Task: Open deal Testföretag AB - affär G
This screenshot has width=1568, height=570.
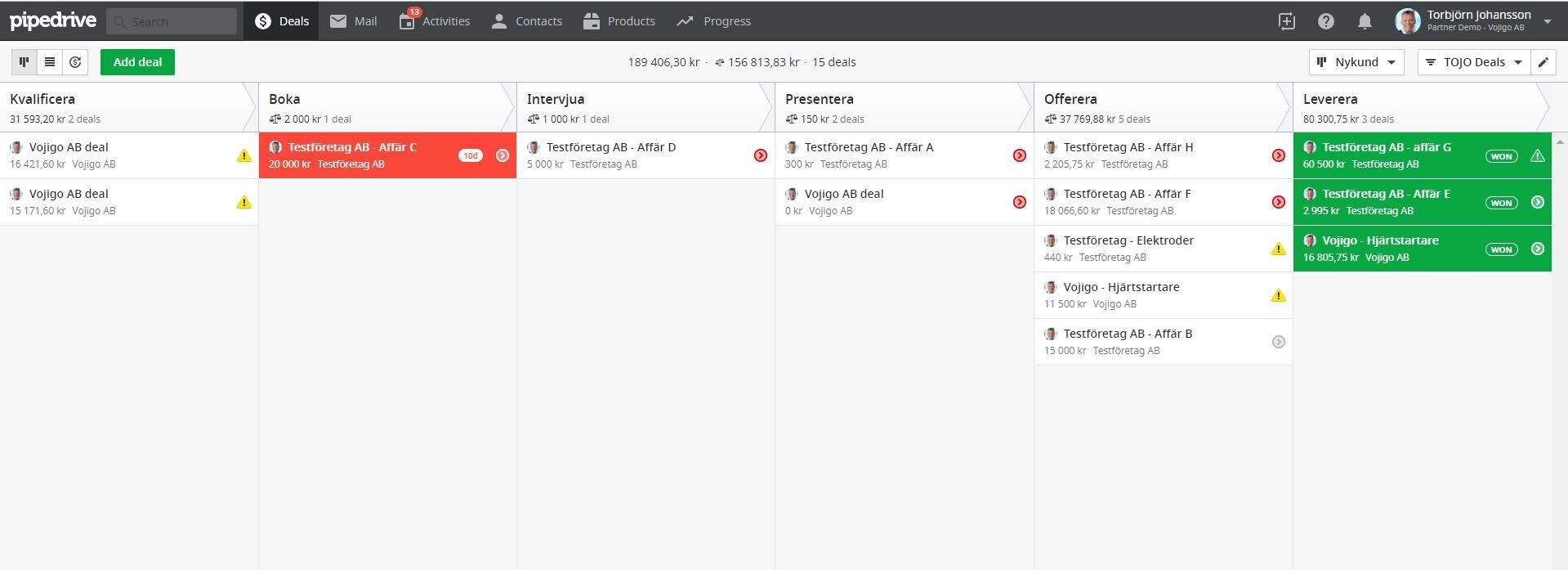Action: 1387,147
